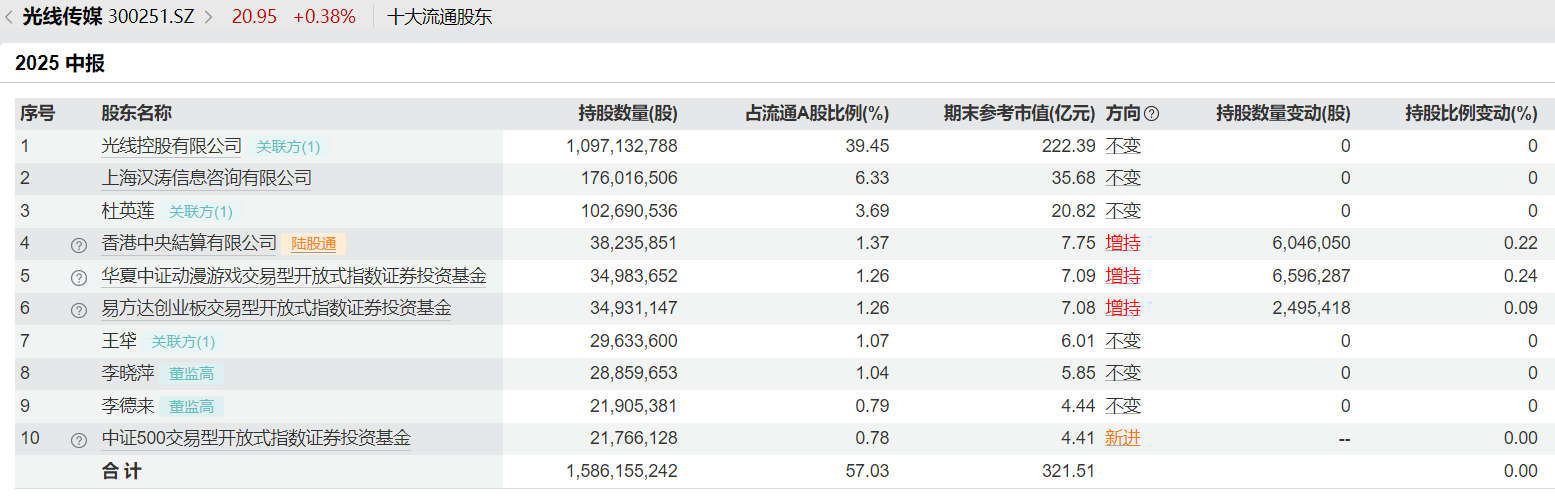Click 新进 direction link in row 10
Image resolution: width=1555 pixels, height=500 pixels.
click(1122, 438)
